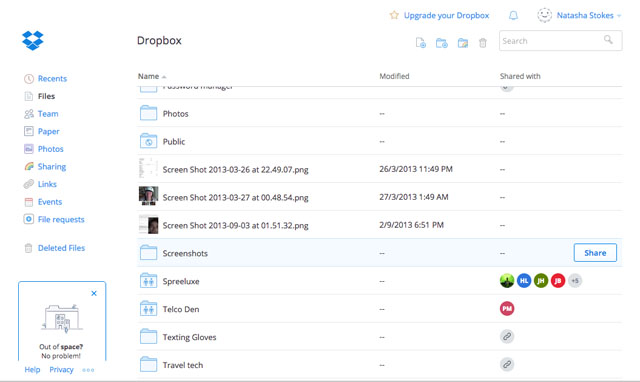Open the Public folder name
Screen dimensions: 640x382
[174, 141]
